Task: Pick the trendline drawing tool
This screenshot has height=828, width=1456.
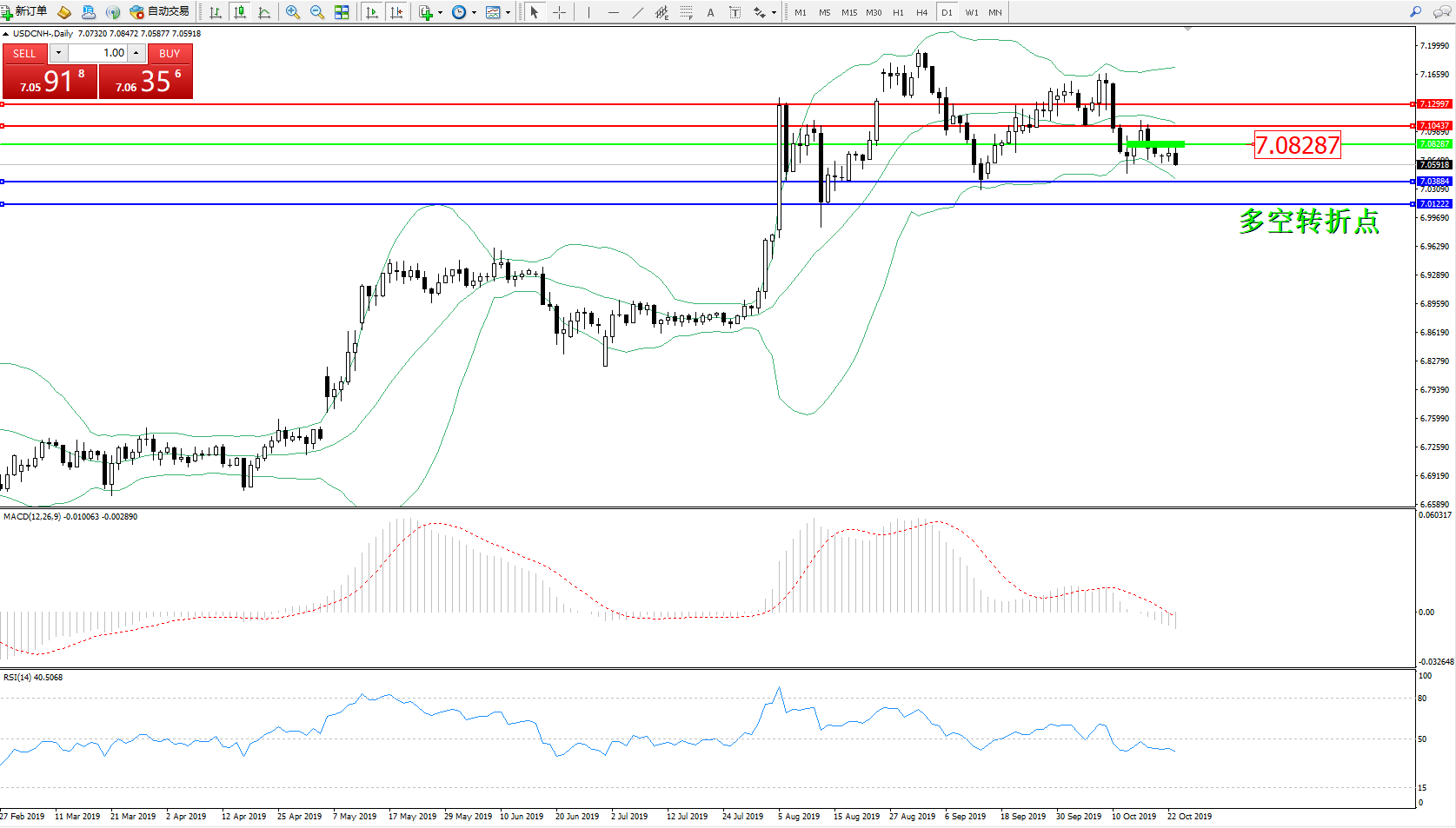Action: (x=638, y=12)
